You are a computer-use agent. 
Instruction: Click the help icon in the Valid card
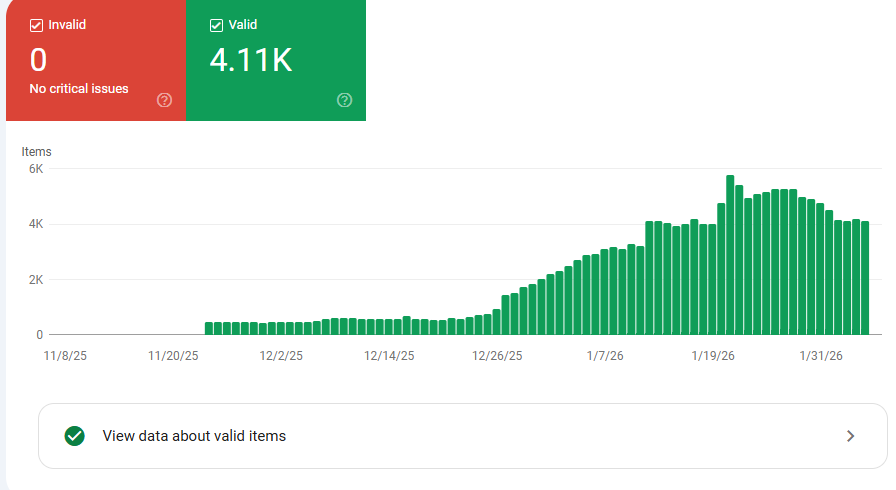pos(345,100)
